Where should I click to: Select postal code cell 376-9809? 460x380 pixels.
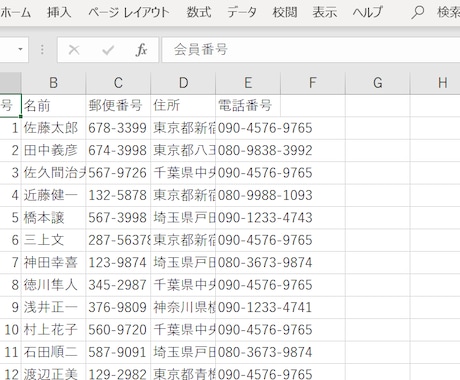click(x=118, y=307)
